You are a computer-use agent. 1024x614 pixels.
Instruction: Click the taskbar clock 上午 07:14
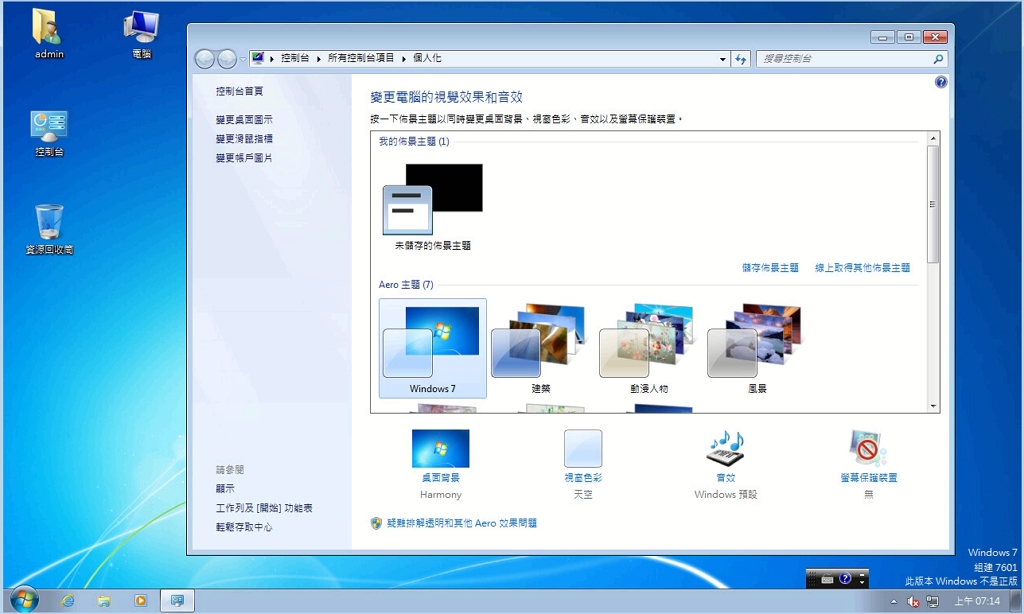point(977,601)
